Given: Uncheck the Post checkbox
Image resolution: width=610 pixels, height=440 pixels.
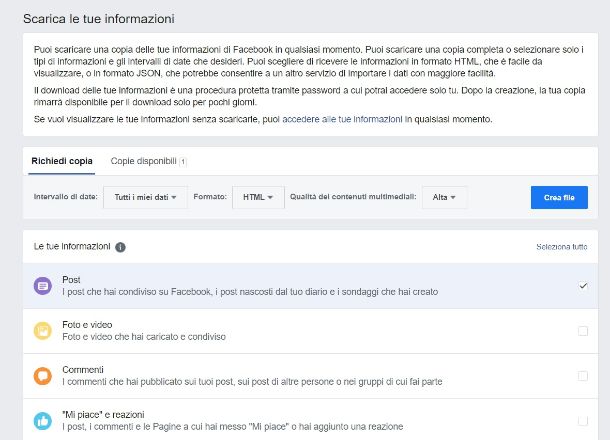Looking at the screenshot, I should pos(583,286).
